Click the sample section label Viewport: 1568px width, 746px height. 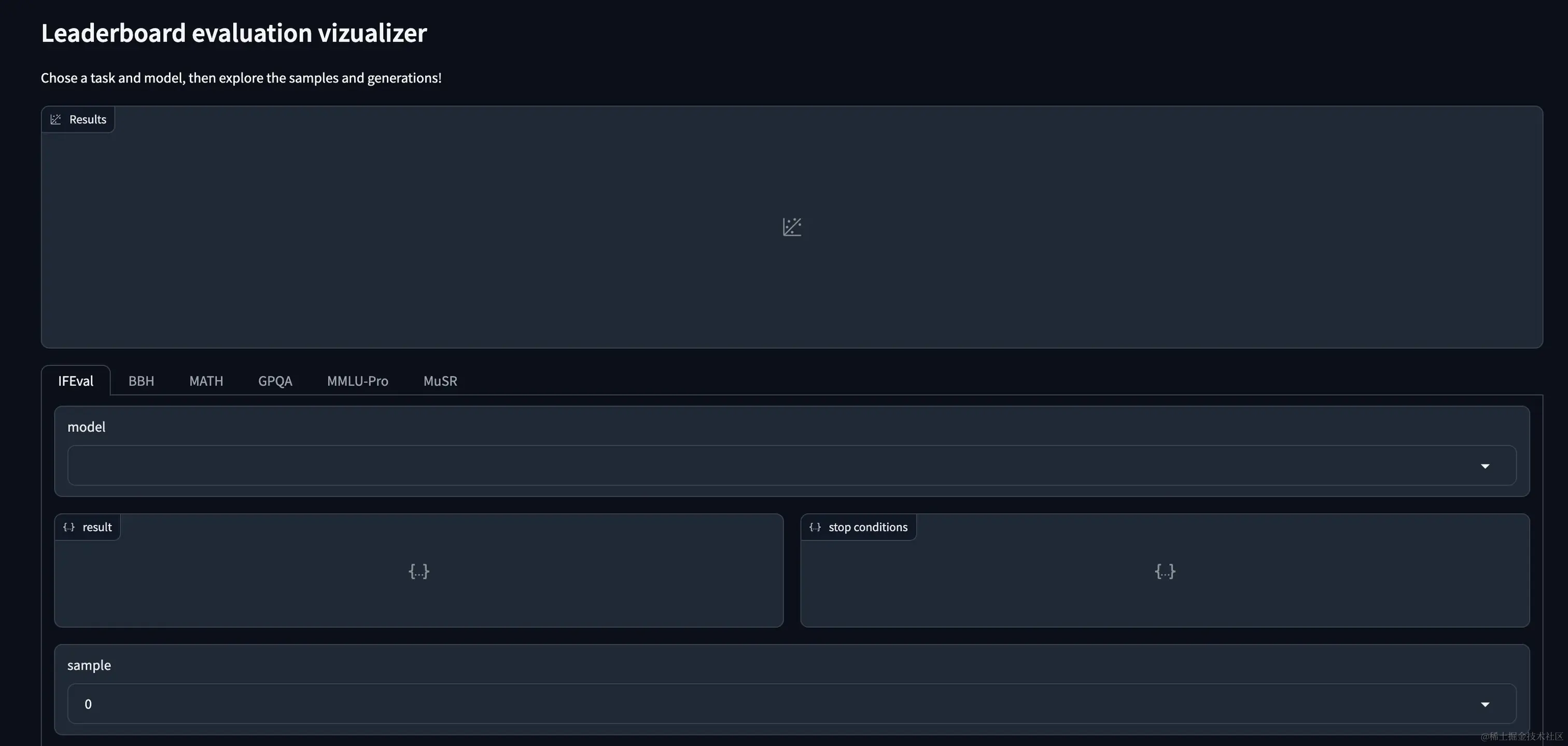pyautogui.click(x=89, y=665)
